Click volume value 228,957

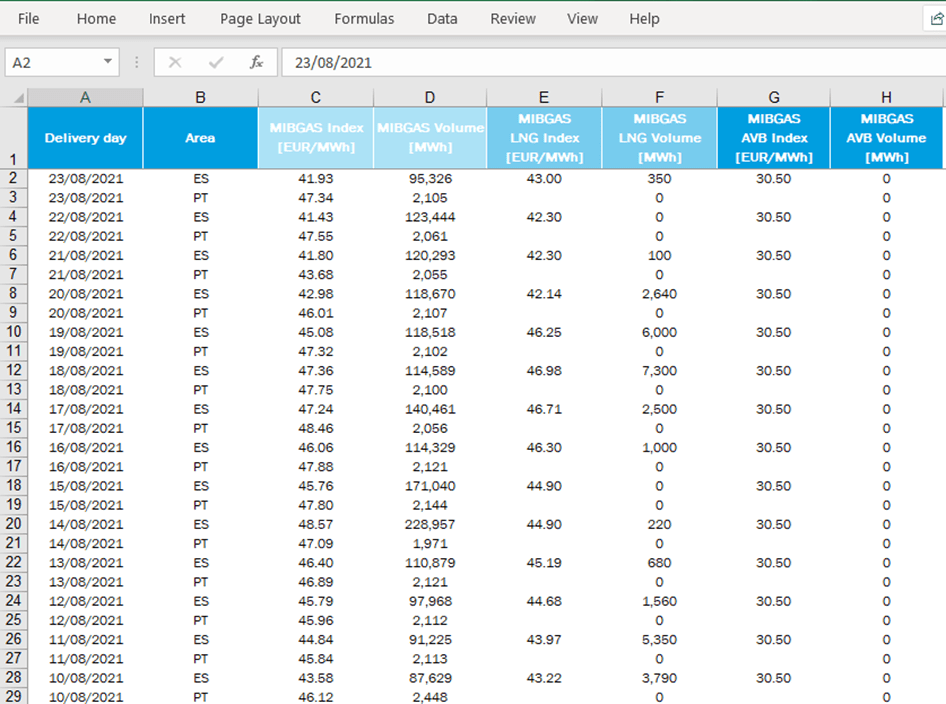click(x=430, y=524)
